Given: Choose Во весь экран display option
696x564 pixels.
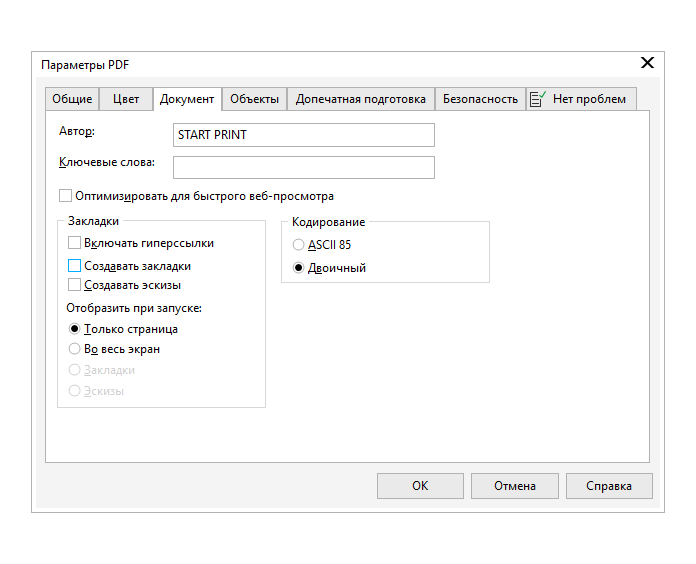Looking at the screenshot, I should coord(74,349).
